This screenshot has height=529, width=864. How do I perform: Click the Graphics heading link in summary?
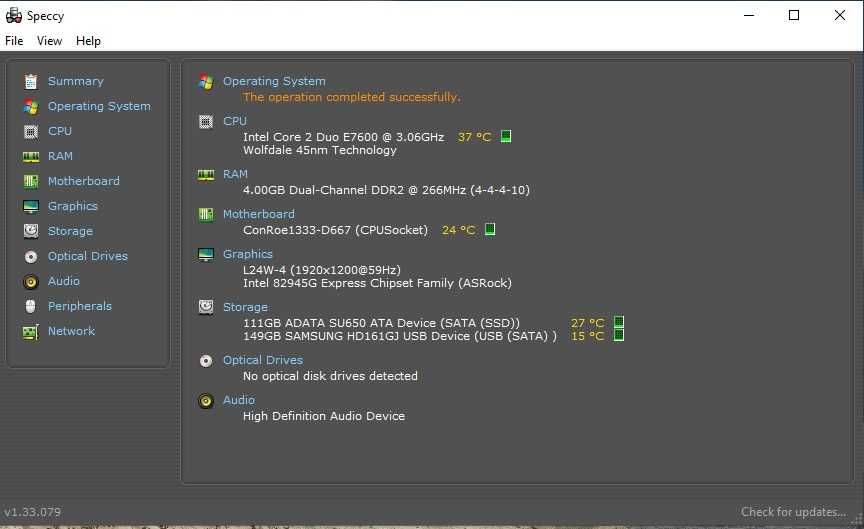[247, 254]
